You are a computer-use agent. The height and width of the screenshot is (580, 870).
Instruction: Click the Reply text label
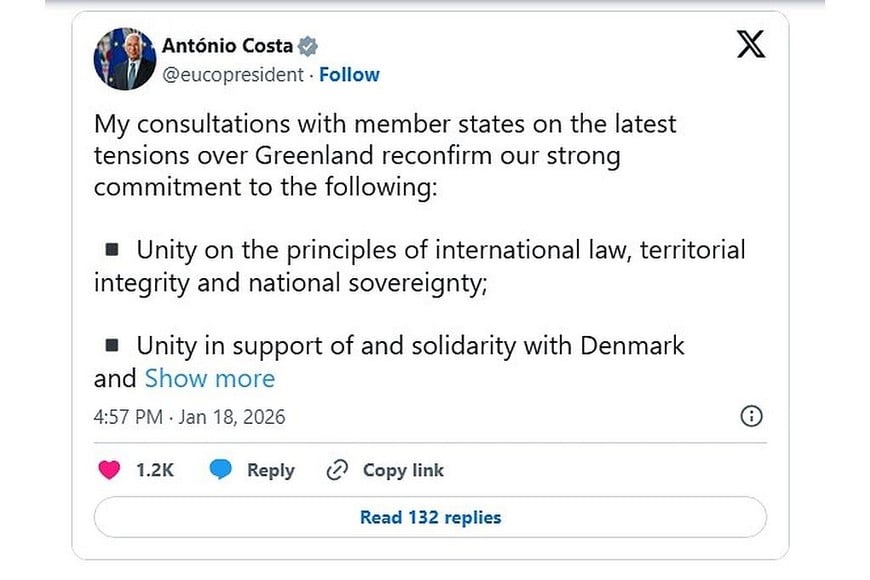[x=270, y=470]
